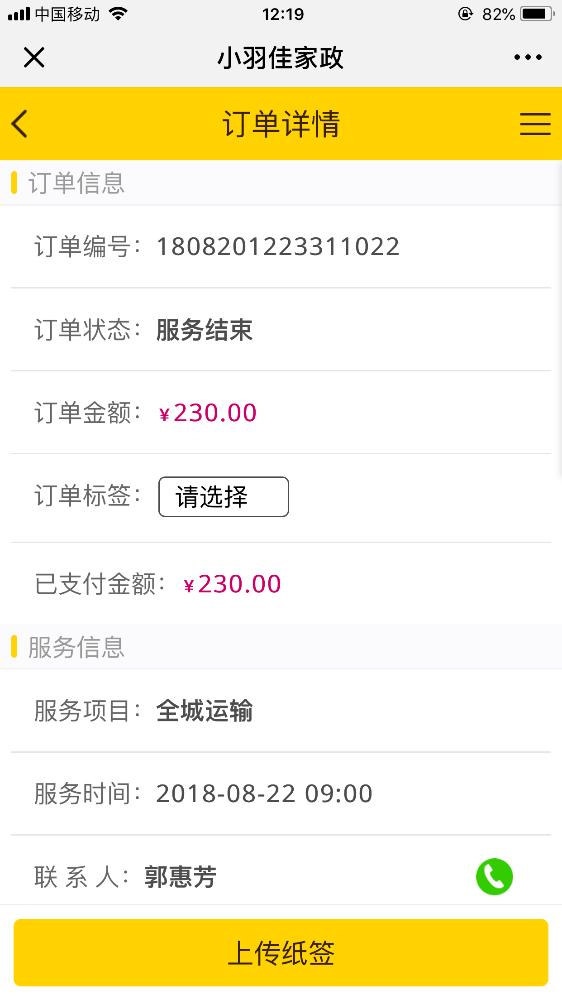This screenshot has width=562, height=1000.
Task: Tap the 服务结束 order status text
Action: [205, 330]
